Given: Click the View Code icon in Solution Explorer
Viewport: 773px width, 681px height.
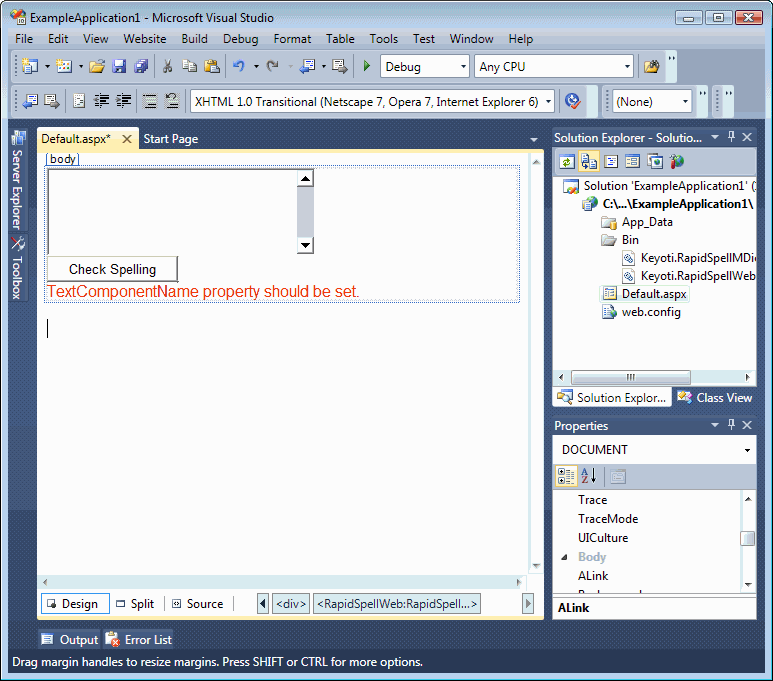Looking at the screenshot, I should point(611,161).
